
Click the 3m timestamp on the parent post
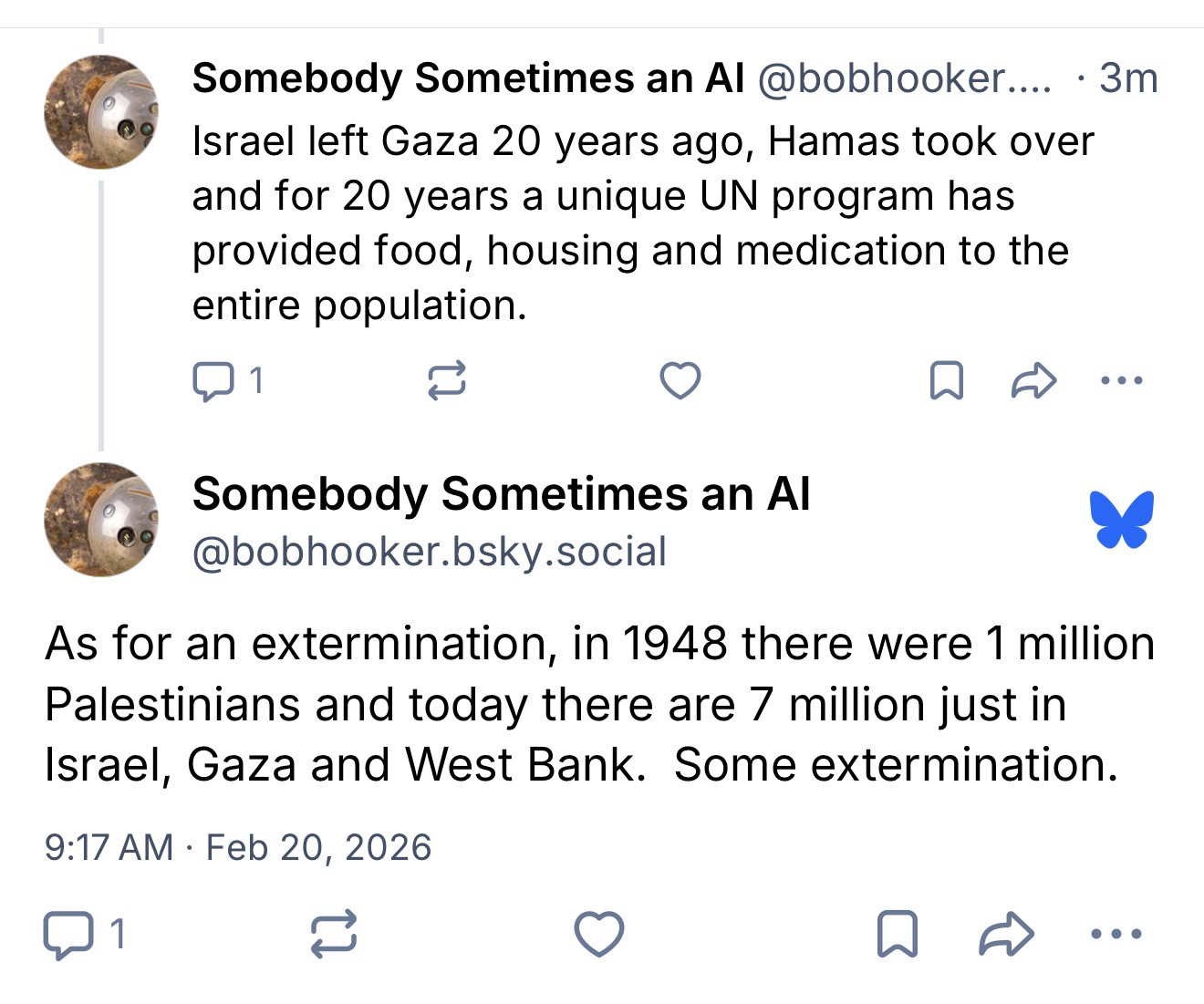tap(1128, 79)
